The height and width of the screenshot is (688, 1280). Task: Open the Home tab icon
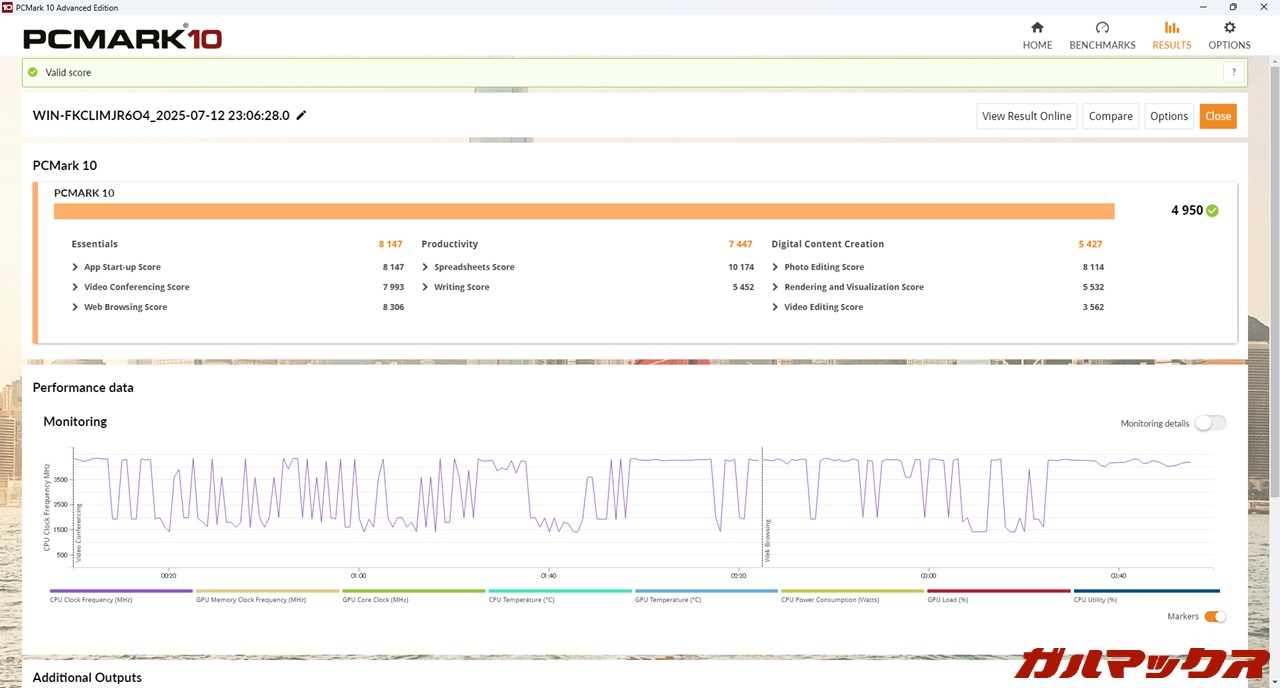click(x=1037, y=28)
